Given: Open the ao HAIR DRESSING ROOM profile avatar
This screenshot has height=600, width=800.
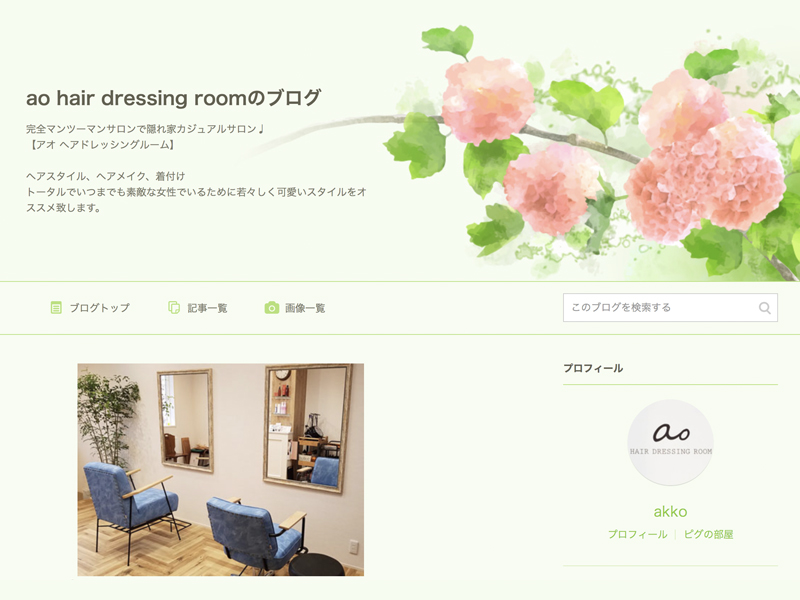Looking at the screenshot, I should 670,442.
